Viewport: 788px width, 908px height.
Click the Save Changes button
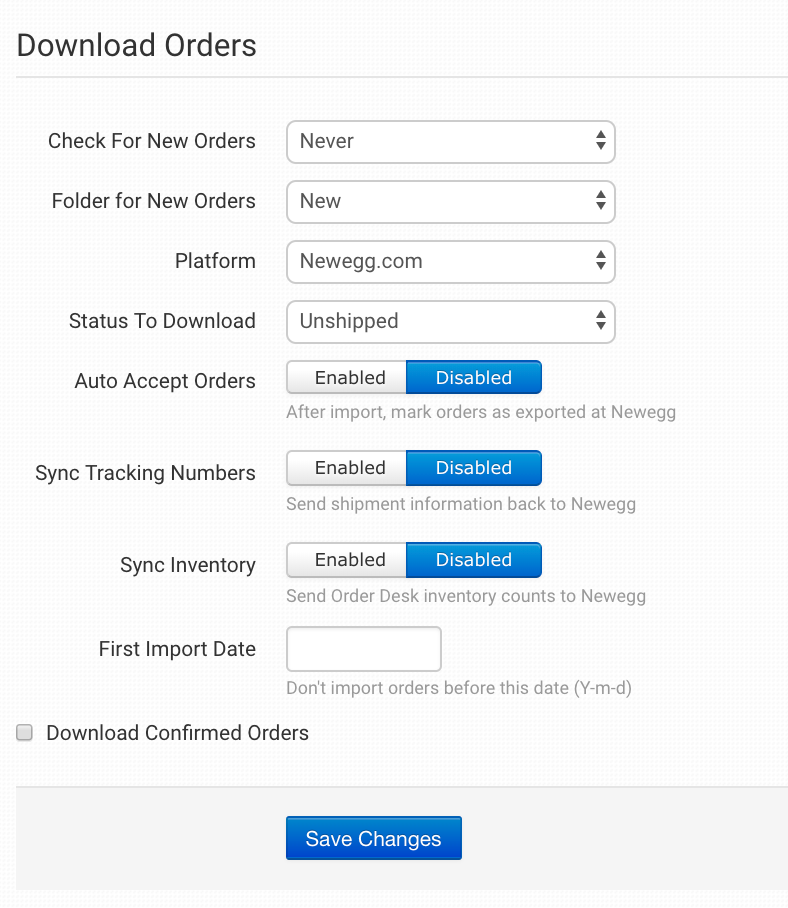pyautogui.click(x=373, y=839)
